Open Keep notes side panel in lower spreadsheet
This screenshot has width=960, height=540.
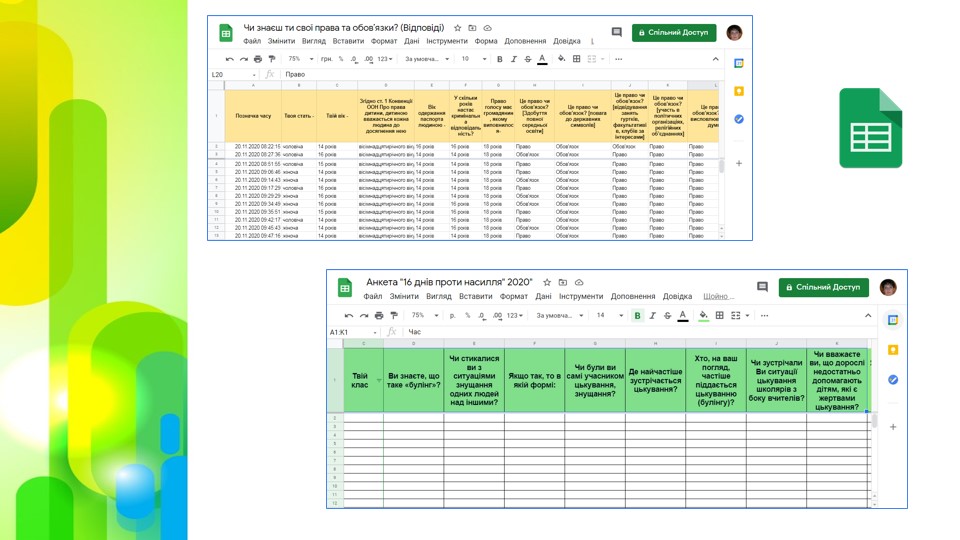click(x=893, y=350)
